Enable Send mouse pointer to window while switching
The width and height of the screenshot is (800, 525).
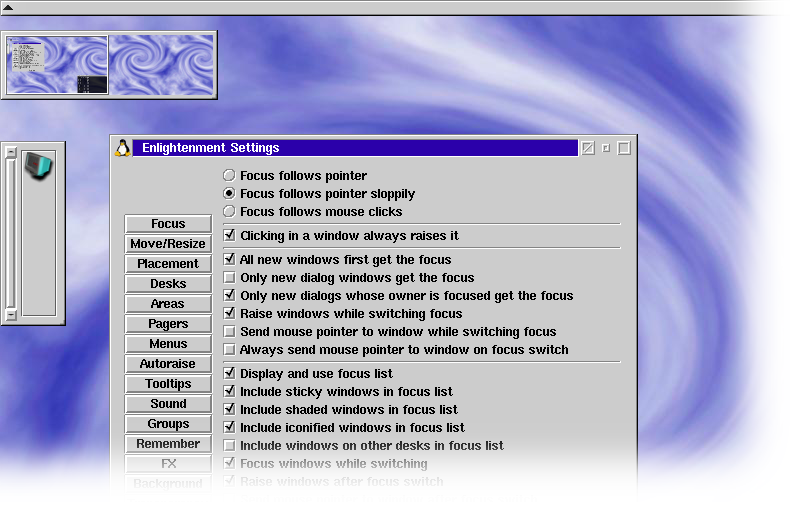click(230, 332)
